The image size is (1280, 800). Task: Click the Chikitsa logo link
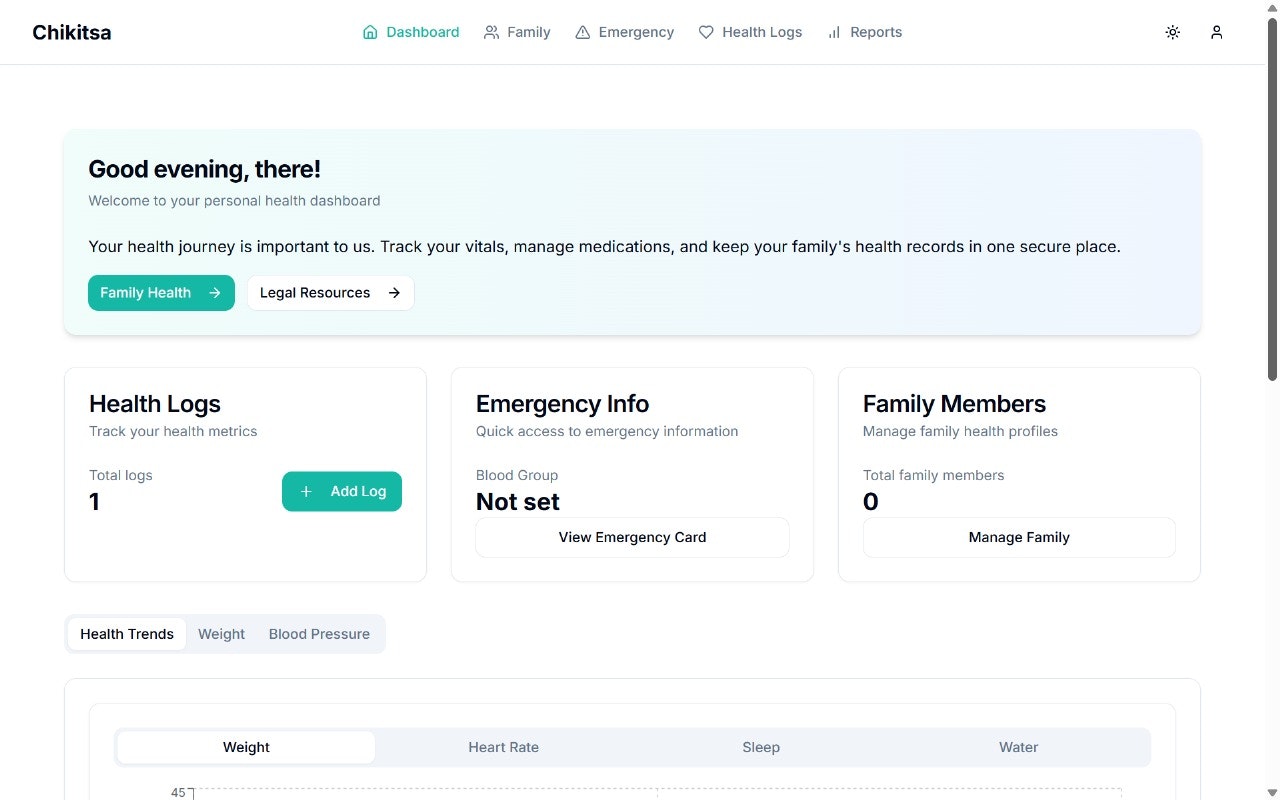click(x=72, y=32)
